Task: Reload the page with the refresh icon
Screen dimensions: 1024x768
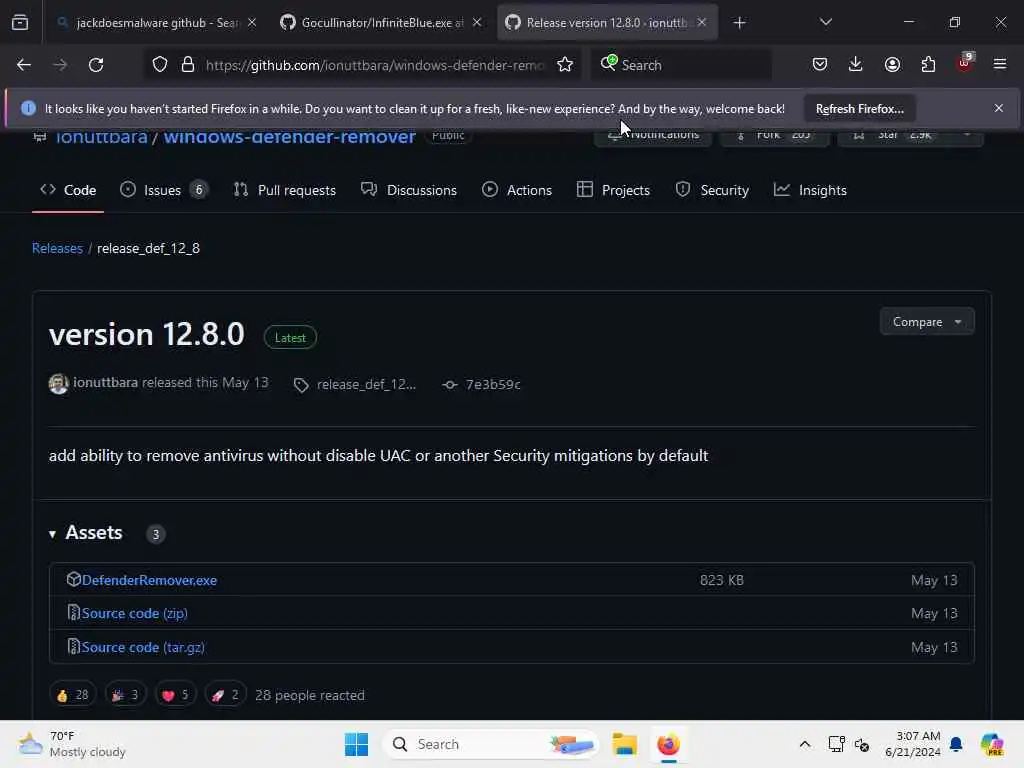Action: click(96, 65)
